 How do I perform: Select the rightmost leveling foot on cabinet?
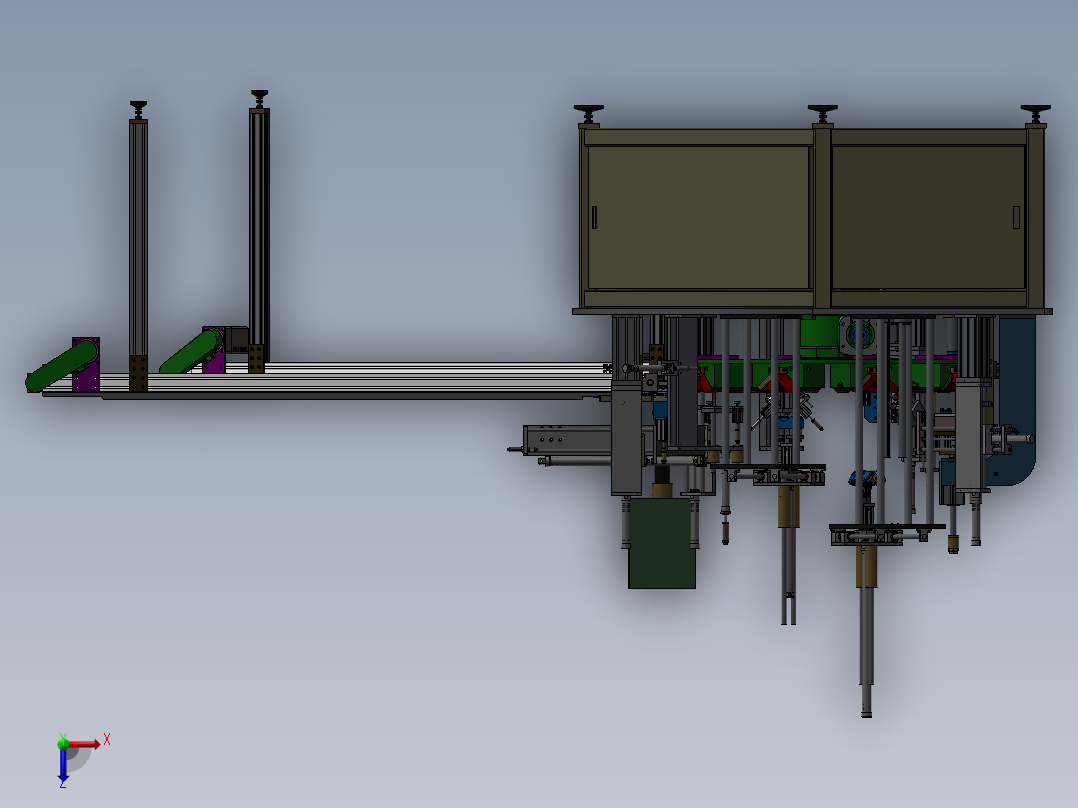click(1035, 114)
